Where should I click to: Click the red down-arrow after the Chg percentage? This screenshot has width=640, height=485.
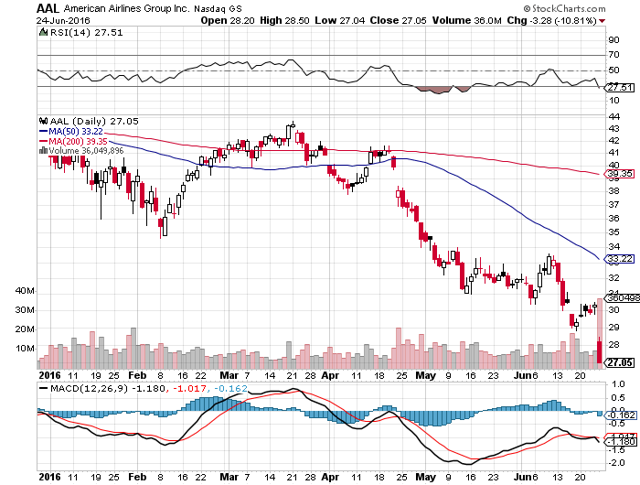tap(602, 21)
